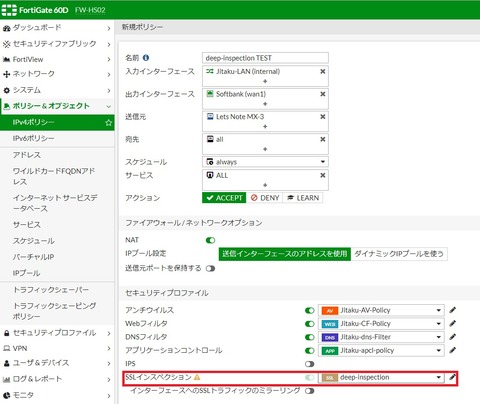The height and width of the screenshot is (404, 480).
Task: Edit the Jitaku-apcl-policy profile with pencil icon
Action: 452,350
